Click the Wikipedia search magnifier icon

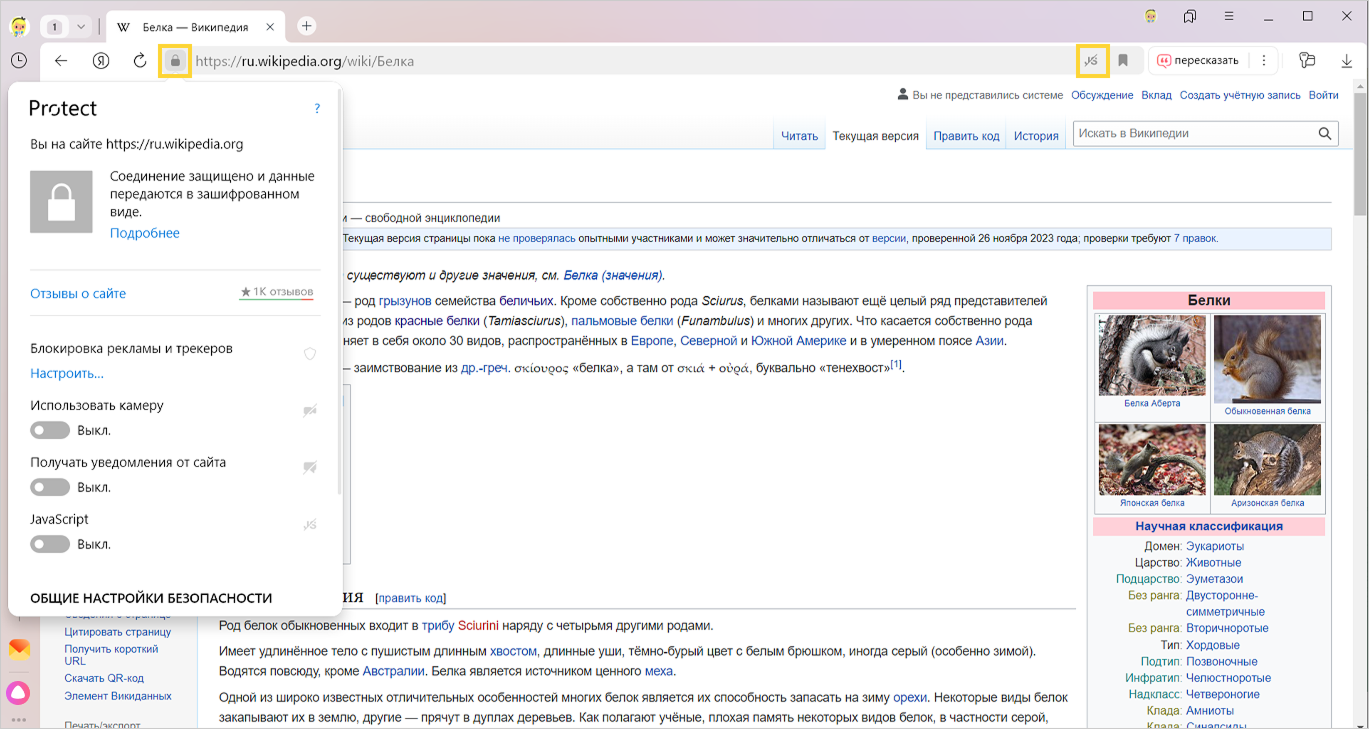1325,134
